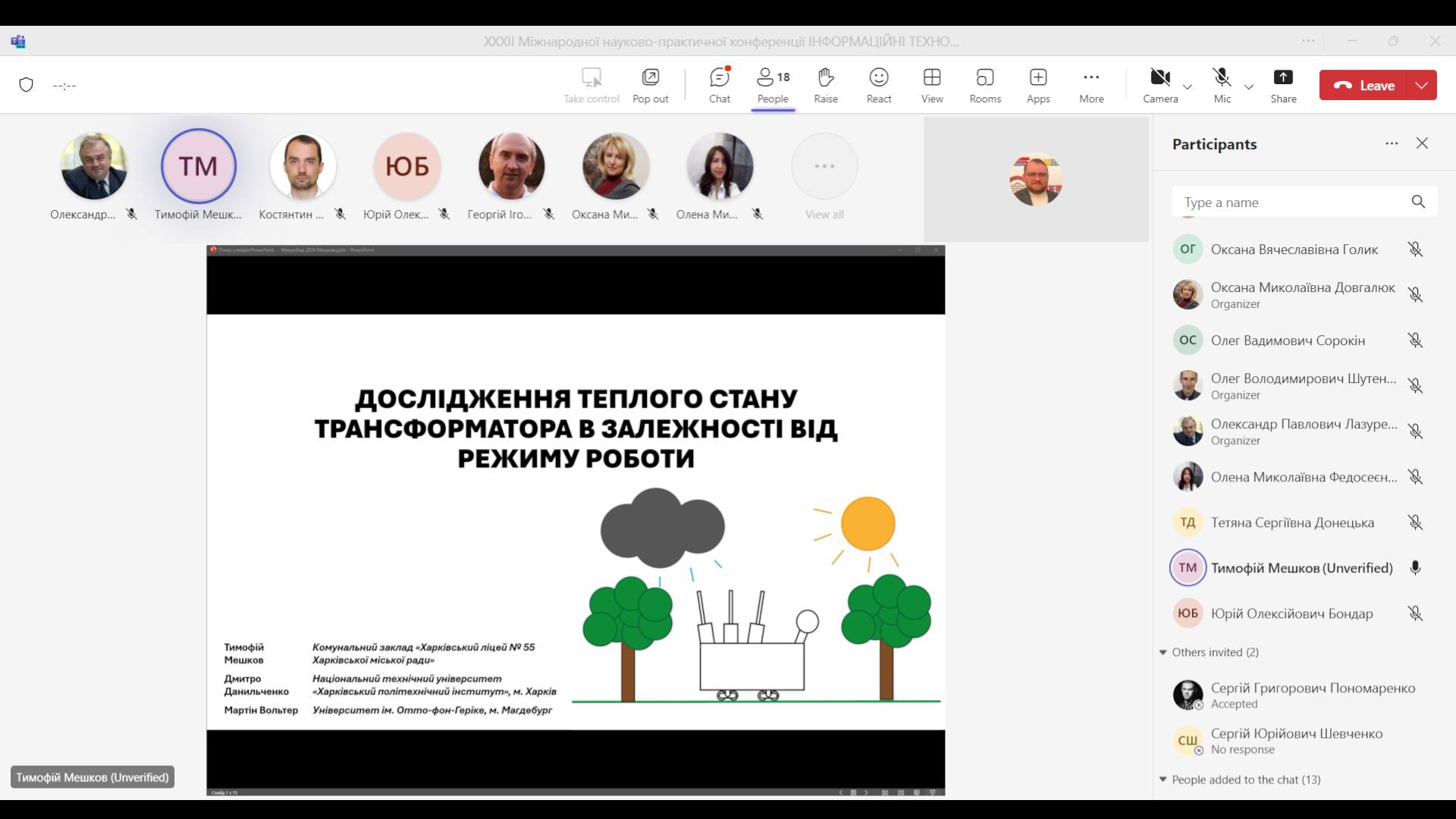Open the Apps menu
The image size is (1456, 819).
click(1037, 85)
